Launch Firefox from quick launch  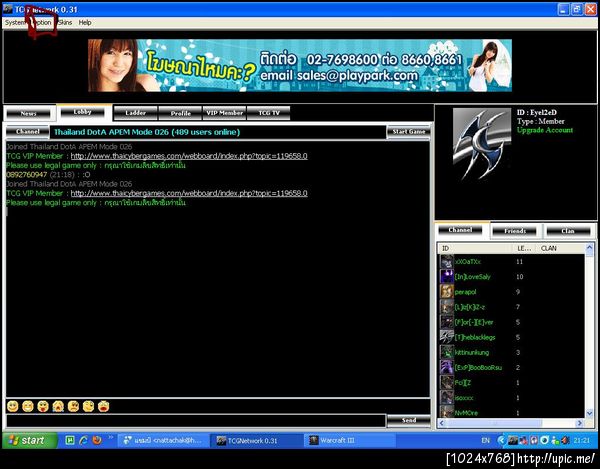coord(97,440)
